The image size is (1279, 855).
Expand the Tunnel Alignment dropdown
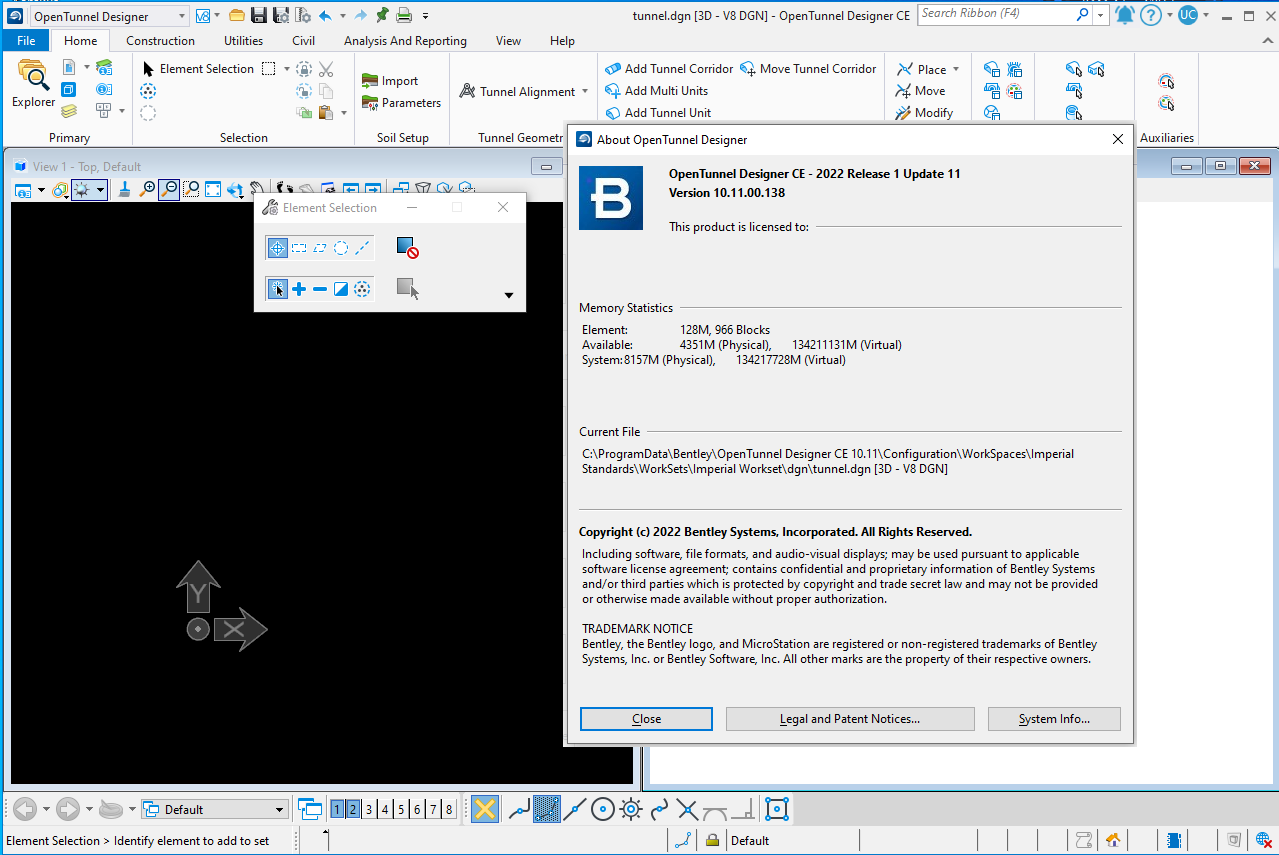[x=585, y=91]
